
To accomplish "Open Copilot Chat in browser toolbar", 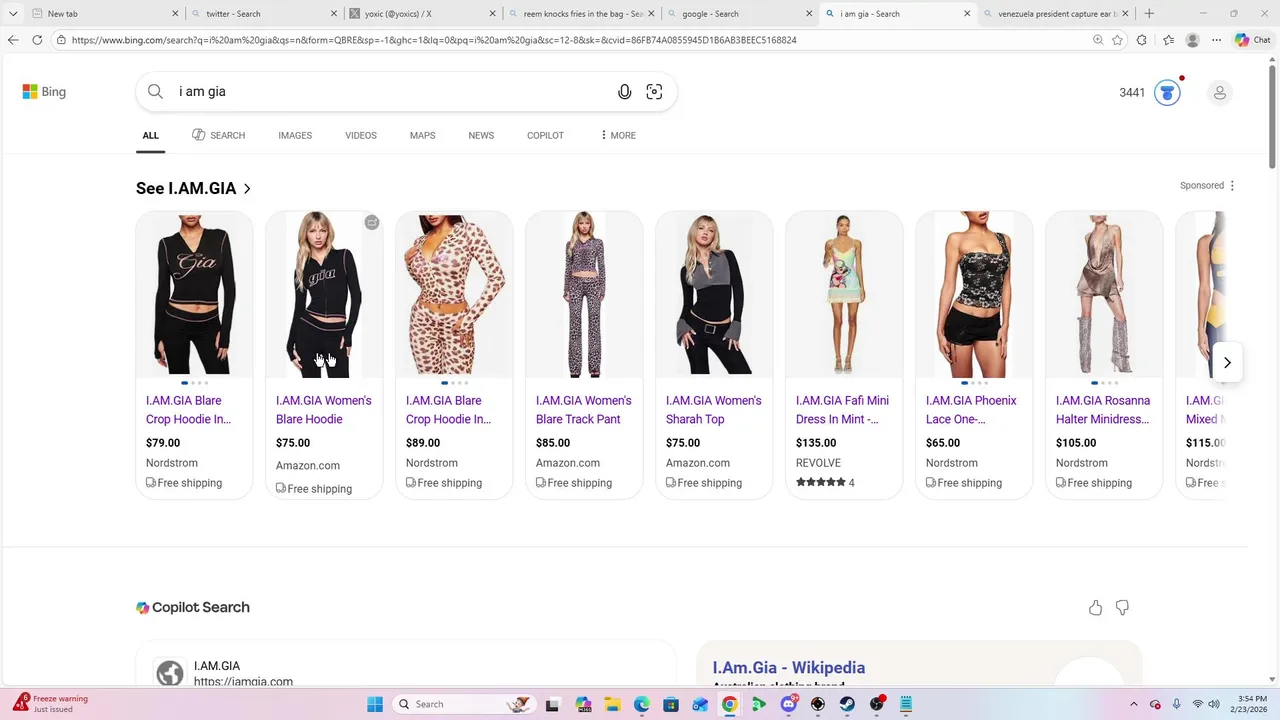I will [x=1253, y=40].
